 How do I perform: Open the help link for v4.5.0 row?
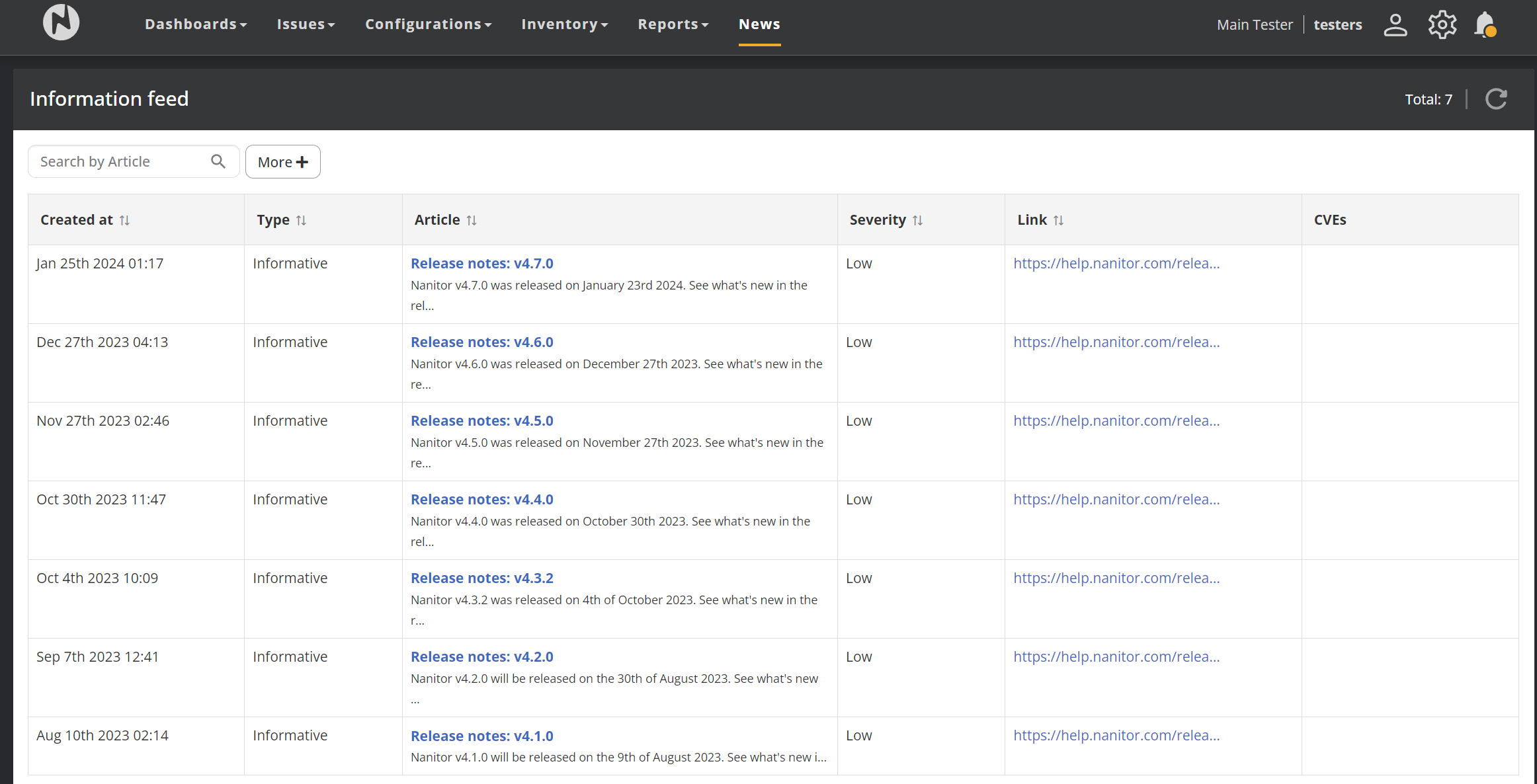(x=1116, y=421)
